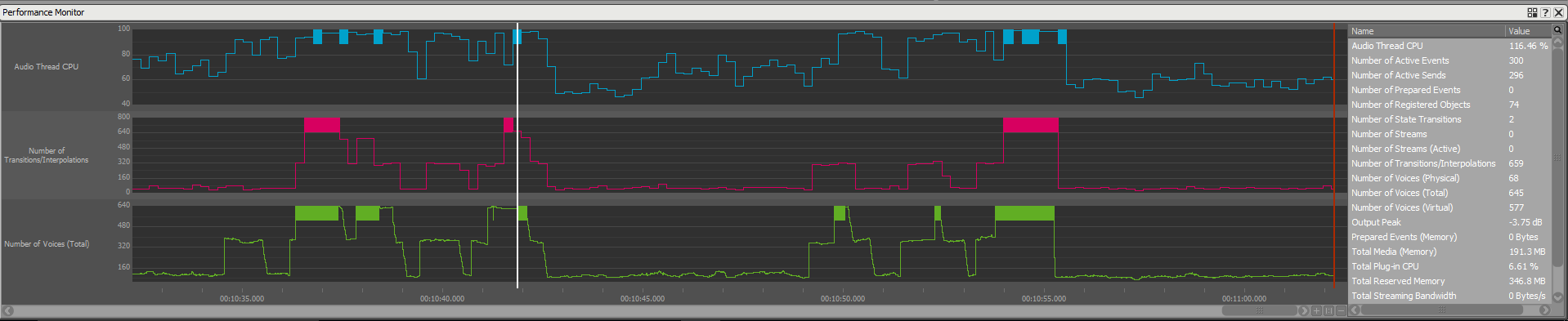Select the Number of Active Sends row

coord(1449,75)
